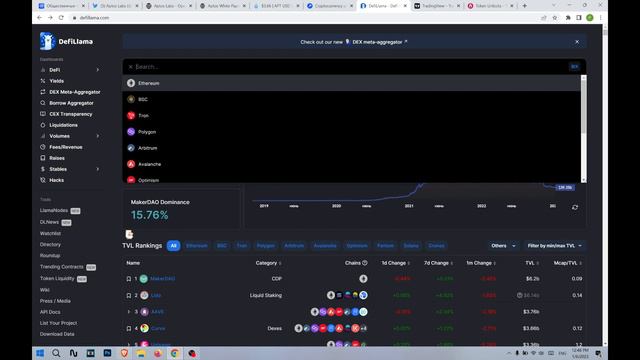This screenshot has width=640, height=360.
Task: Bookmark page with star icon
Action: click(555, 18)
